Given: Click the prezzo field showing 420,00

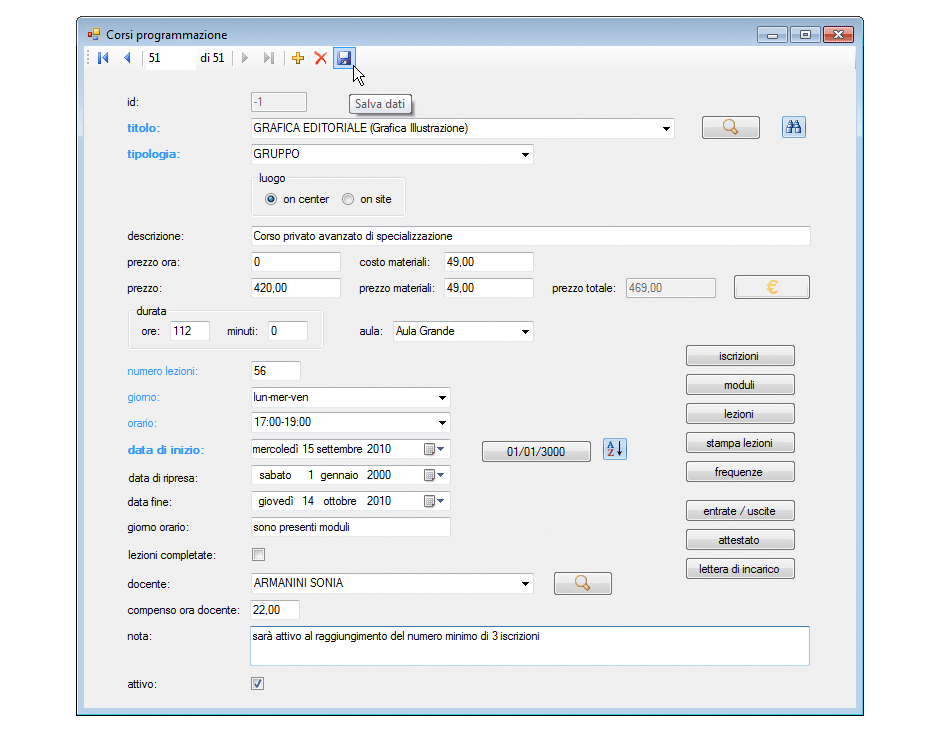Looking at the screenshot, I should (296, 288).
